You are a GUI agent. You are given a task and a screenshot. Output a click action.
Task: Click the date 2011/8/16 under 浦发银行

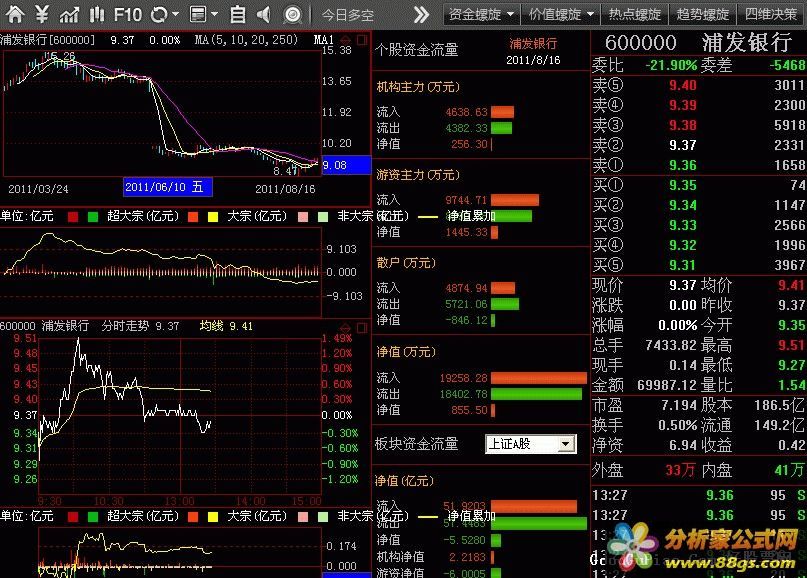click(533, 60)
